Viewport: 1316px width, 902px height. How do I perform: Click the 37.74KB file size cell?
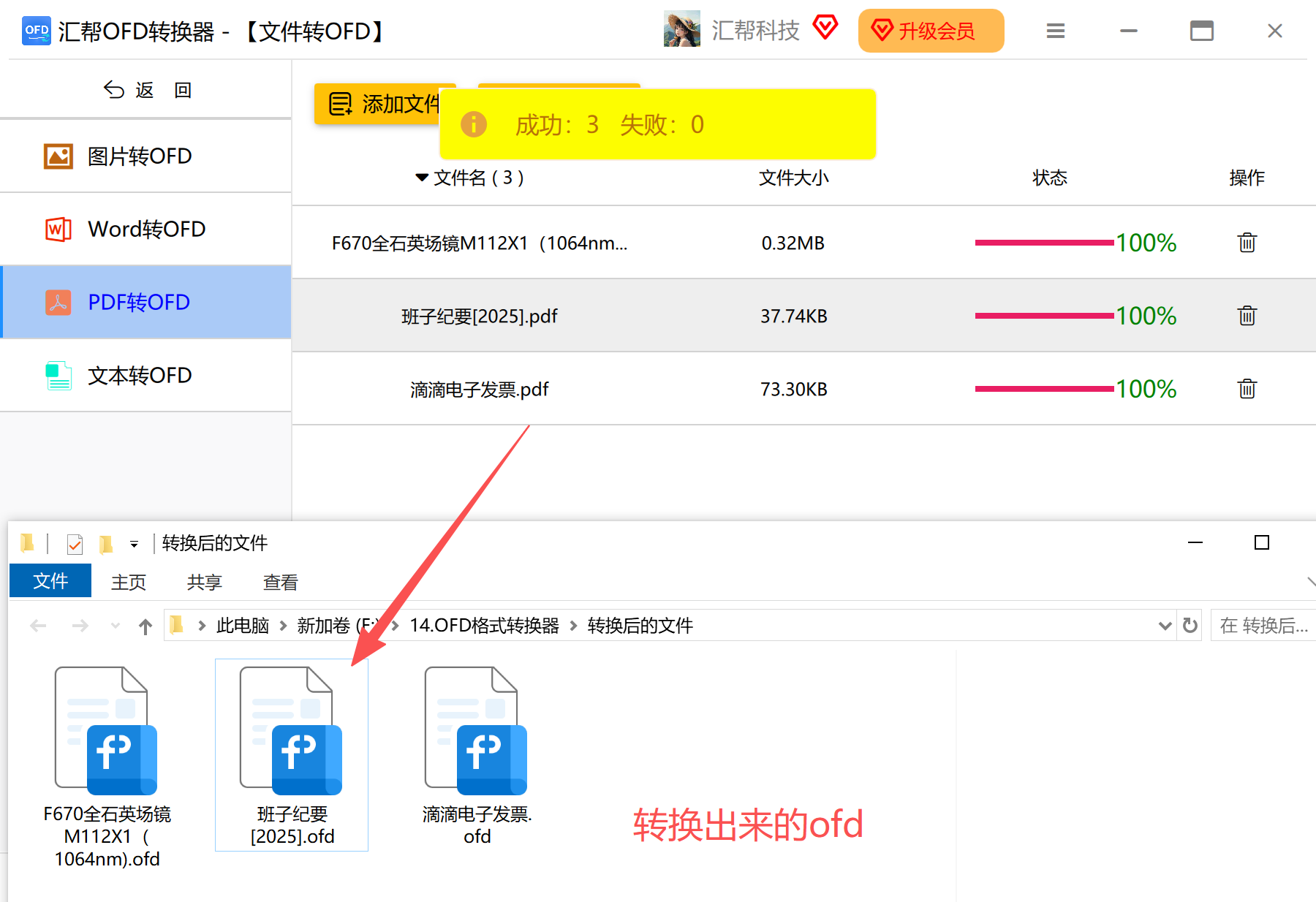coord(794,317)
